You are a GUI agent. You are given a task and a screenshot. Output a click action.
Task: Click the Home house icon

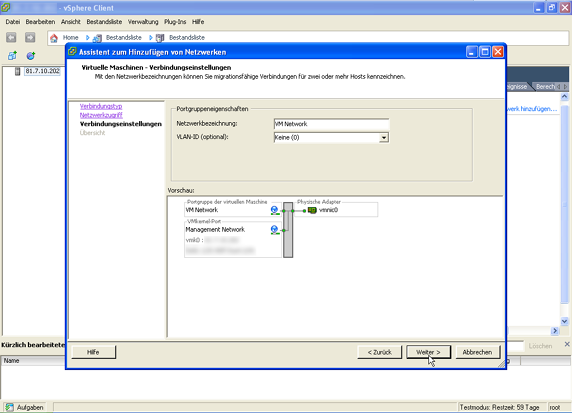54,38
